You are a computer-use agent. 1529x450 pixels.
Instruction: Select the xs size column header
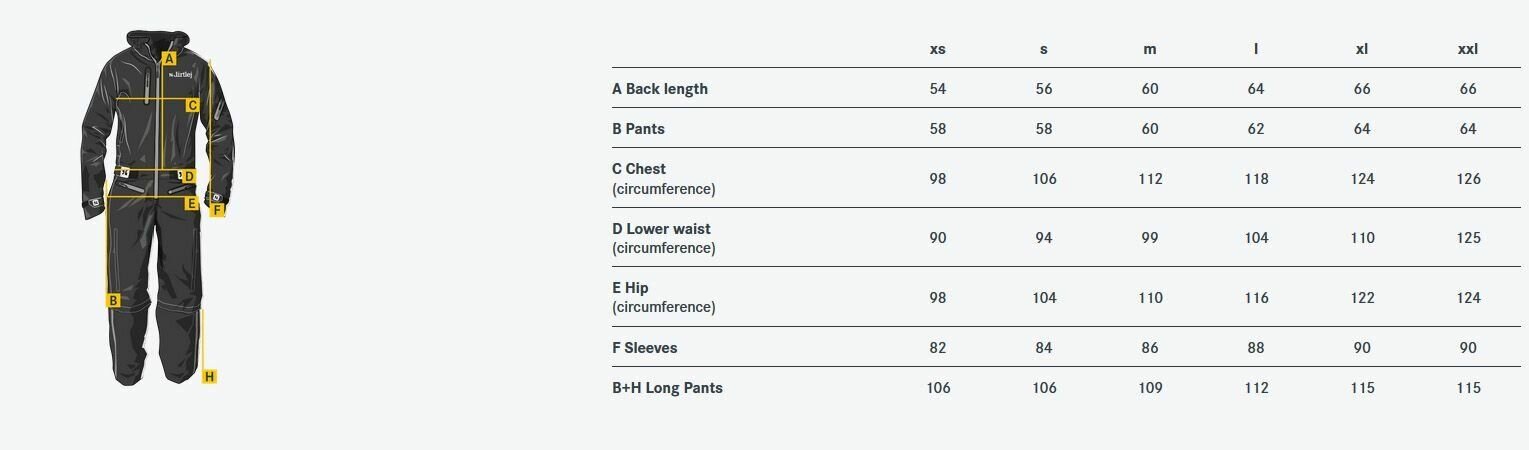click(x=937, y=49)
